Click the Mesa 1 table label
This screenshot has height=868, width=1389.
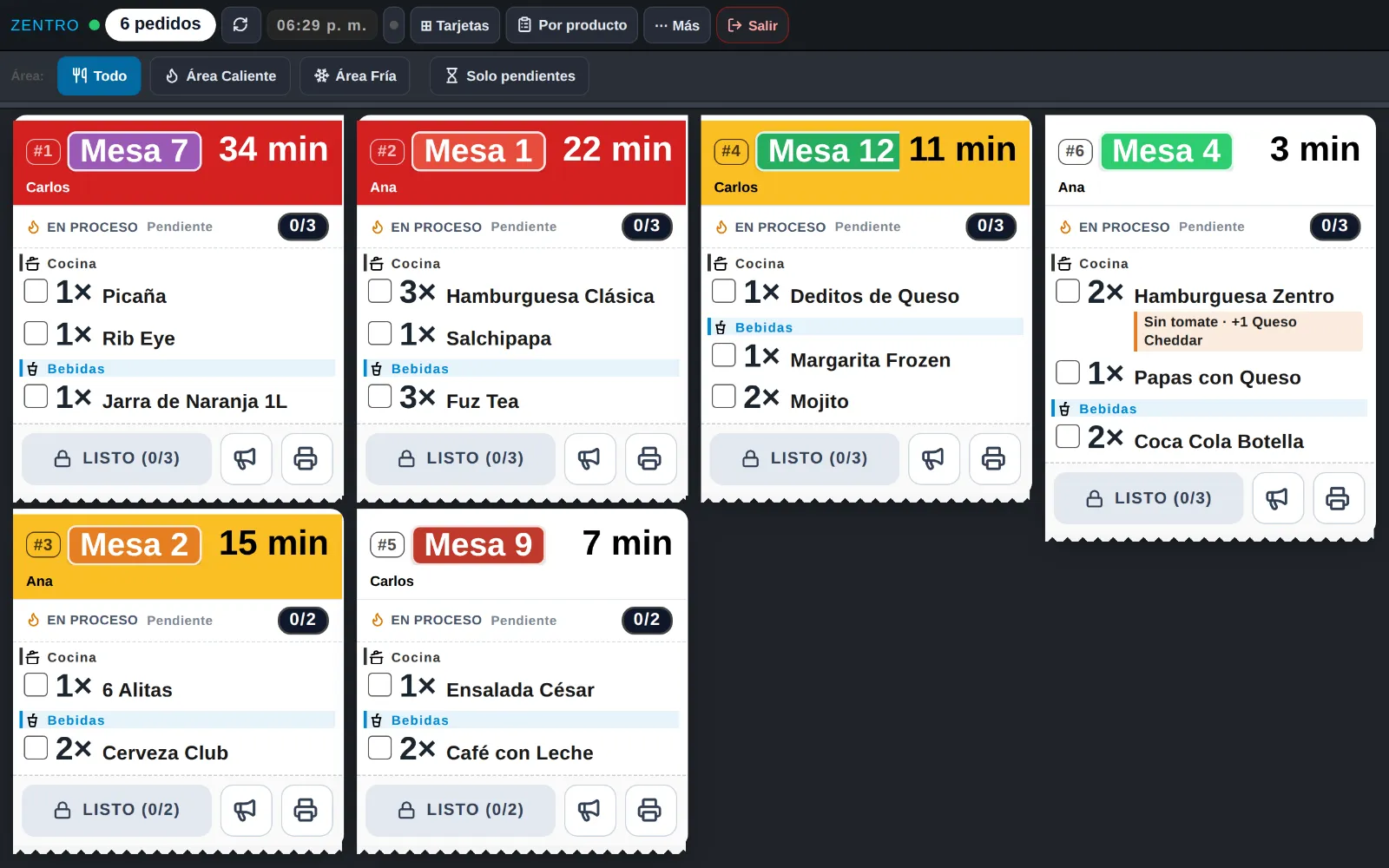point(478,151)
